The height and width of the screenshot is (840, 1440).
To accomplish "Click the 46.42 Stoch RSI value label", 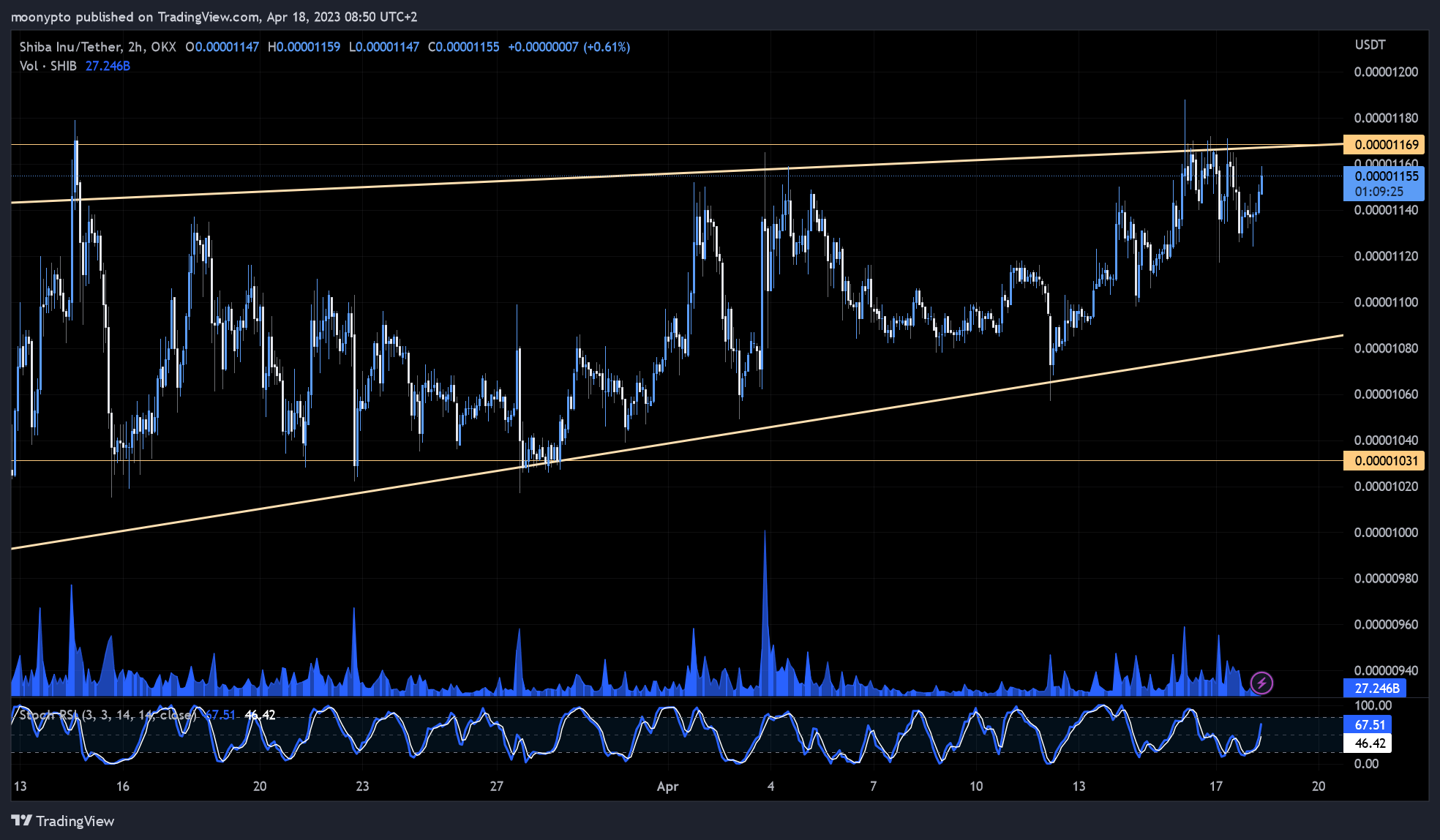I will point(1368,743).
